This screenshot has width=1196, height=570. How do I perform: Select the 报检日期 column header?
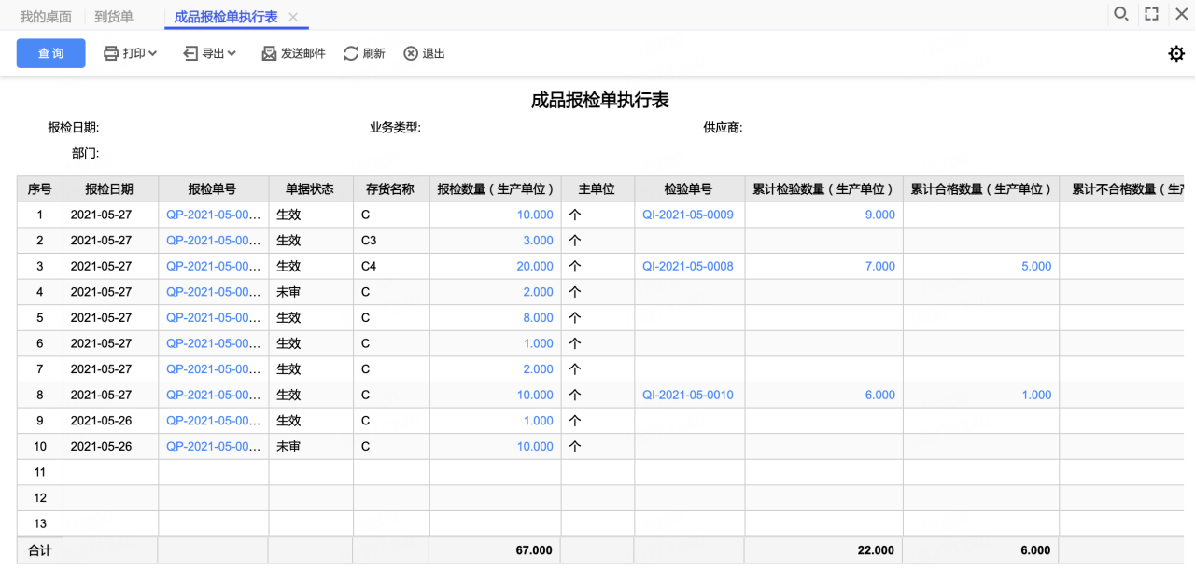click(110, 189)
